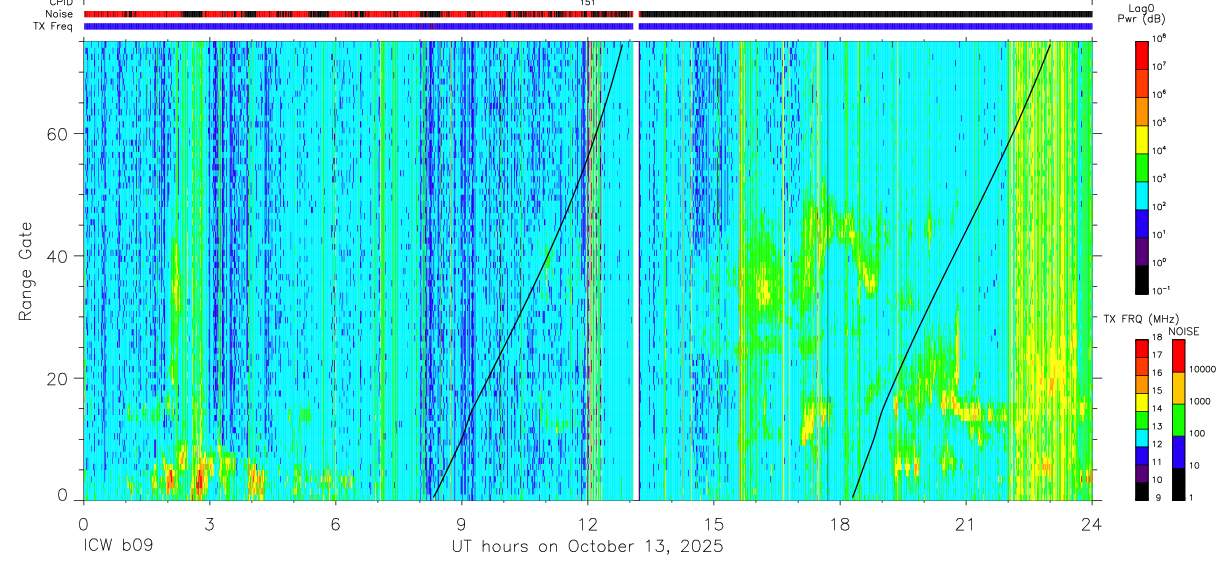Click the 100 tick on the NOISE colorbar

tap(1198, 435)
